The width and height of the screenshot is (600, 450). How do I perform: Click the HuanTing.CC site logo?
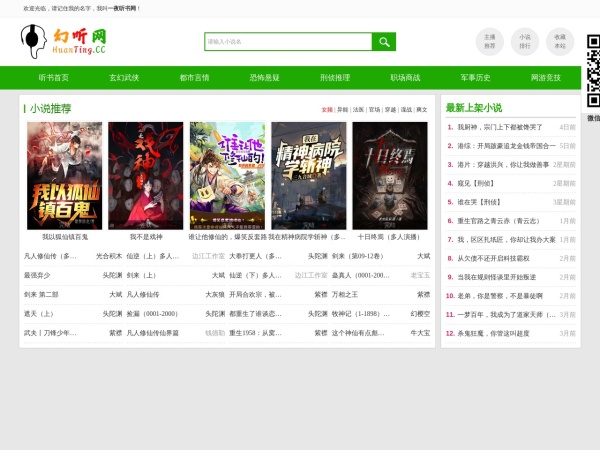[64, 41]
